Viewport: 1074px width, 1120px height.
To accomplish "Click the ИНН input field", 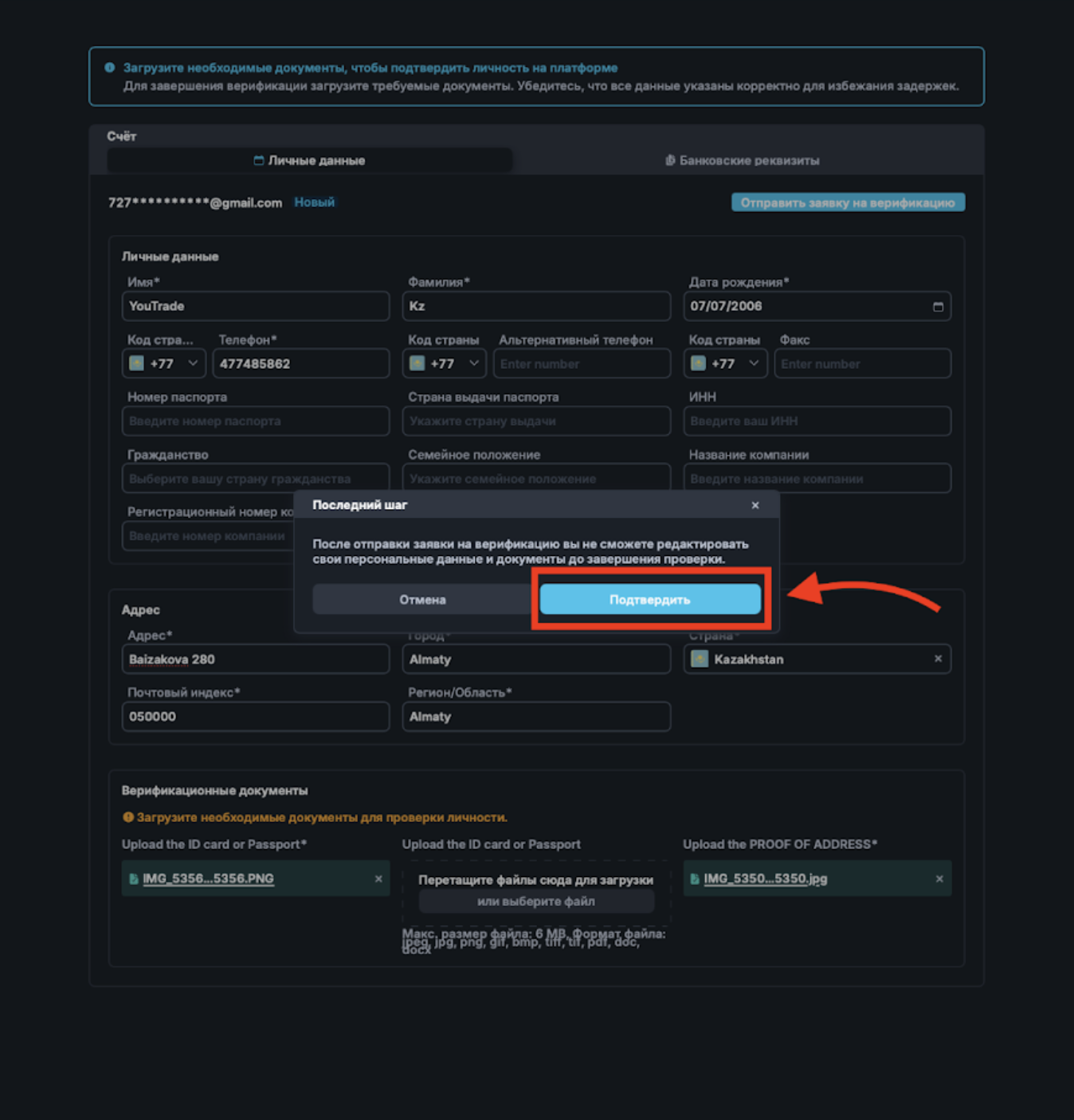I will [817, 421].
